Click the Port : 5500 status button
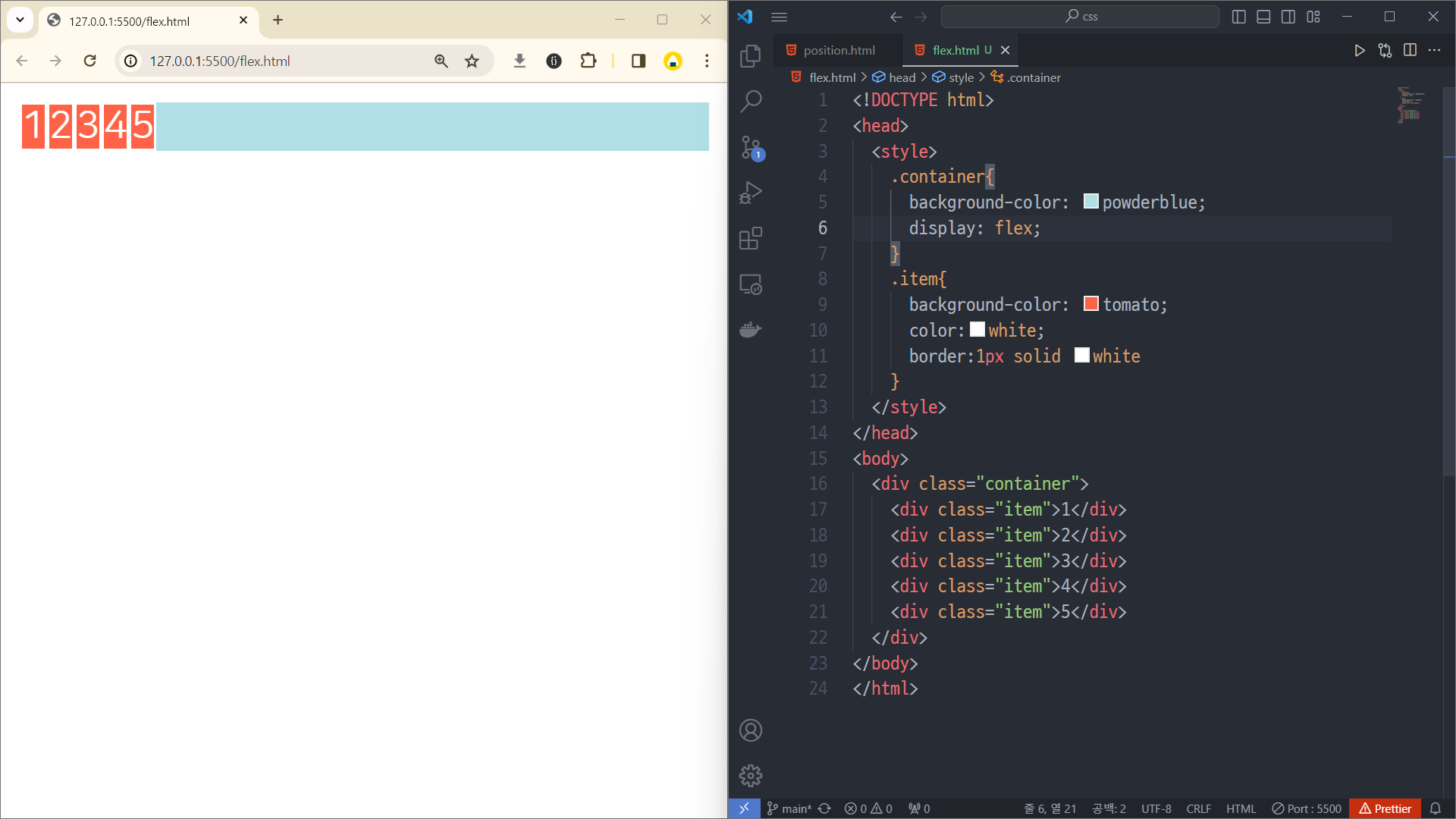Viewport: 1456px width, 819px height. [x=1307, y=808]
